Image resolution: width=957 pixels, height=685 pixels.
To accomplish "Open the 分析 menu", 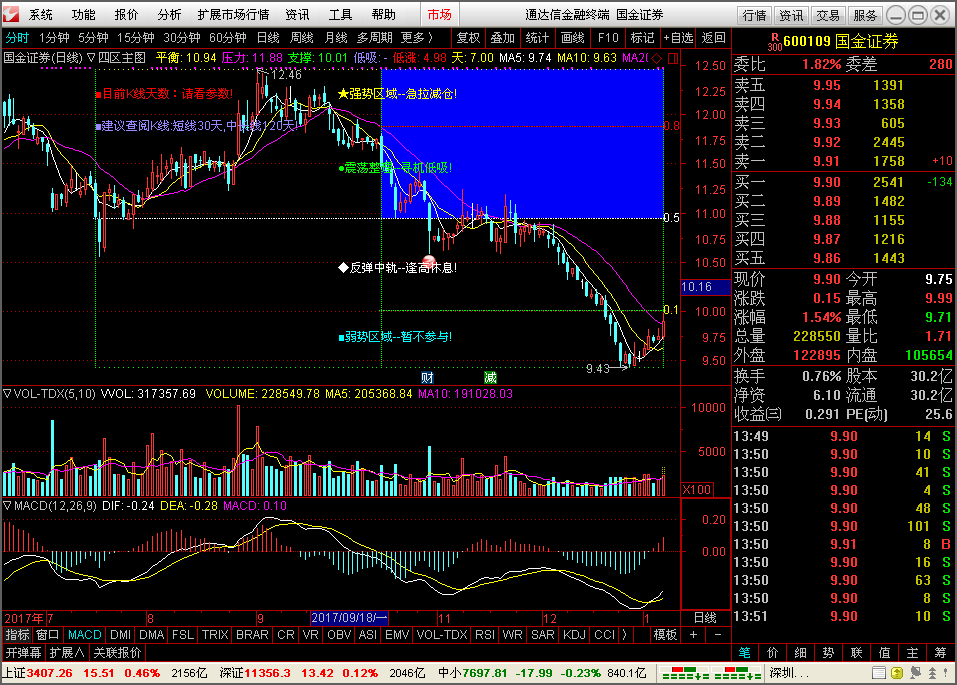I will (x=170, y=15).
